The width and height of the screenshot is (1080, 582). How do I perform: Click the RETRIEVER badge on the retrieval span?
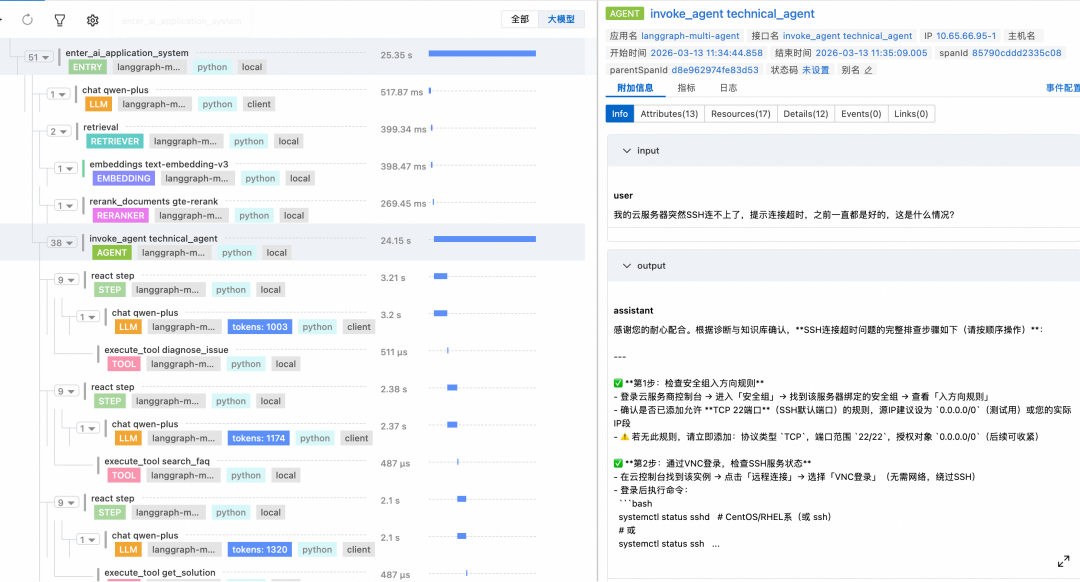pyautogui.click(x=114, y=141)
